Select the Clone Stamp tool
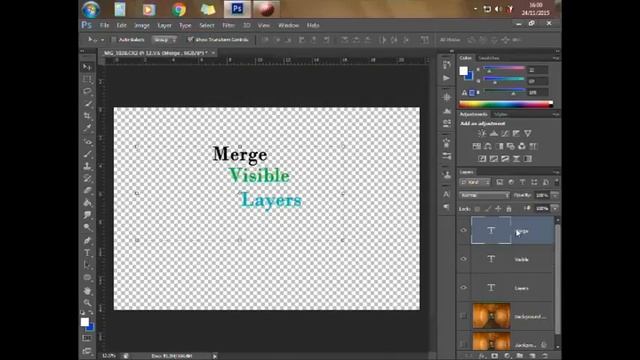 point(87,166)
